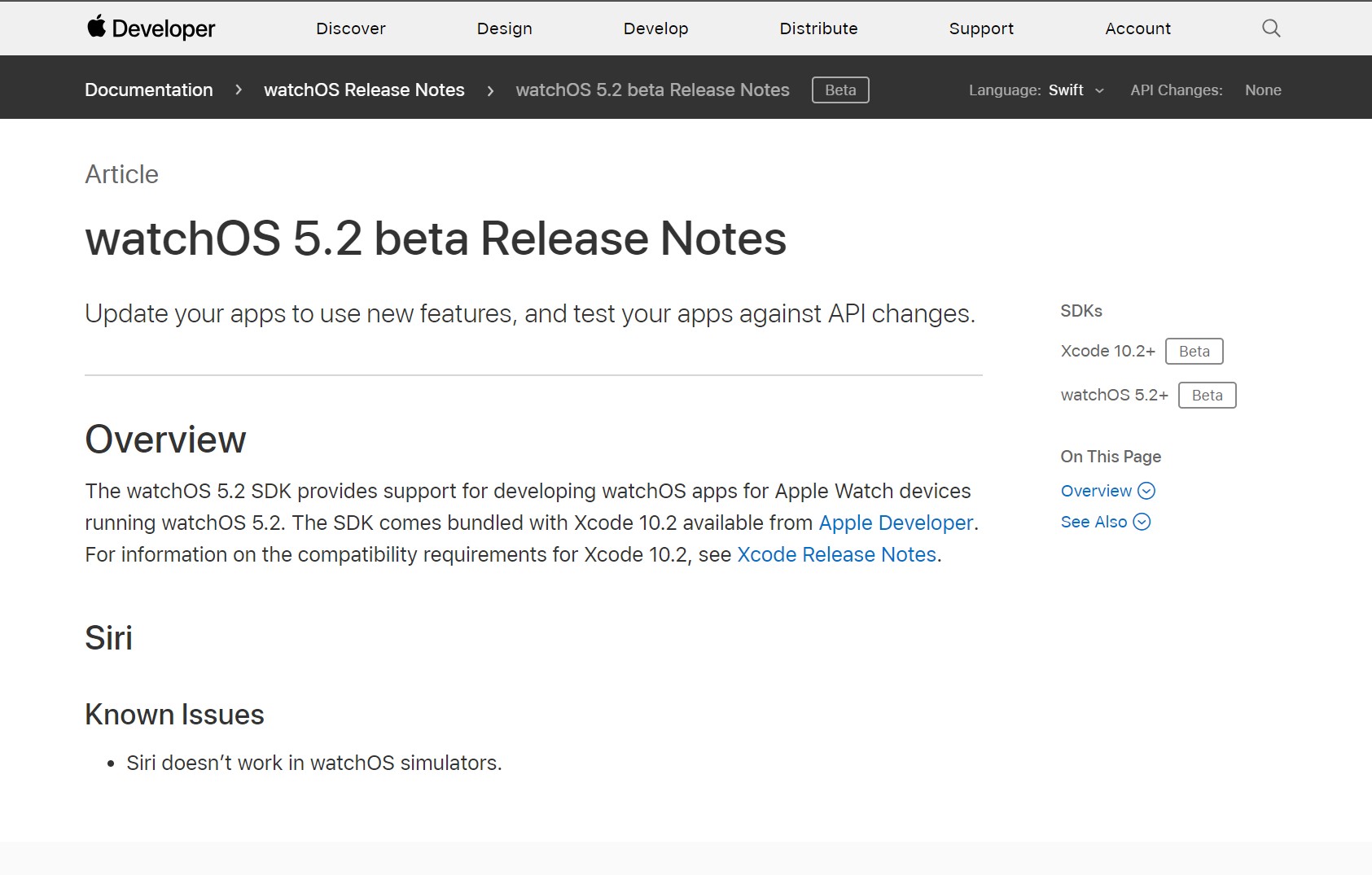
Task: Click the circled arrow beside Overview
Action: (x=1146, y=491)
